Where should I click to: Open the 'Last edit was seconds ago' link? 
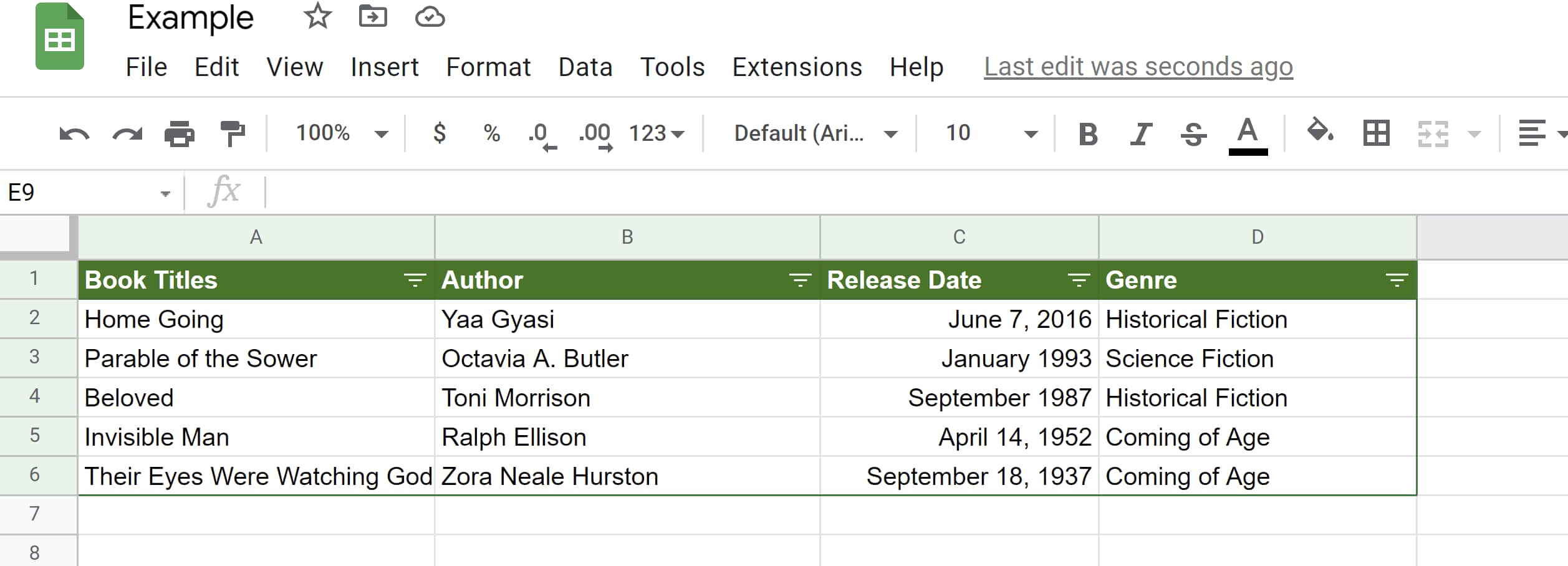[x=1138, y=67]
